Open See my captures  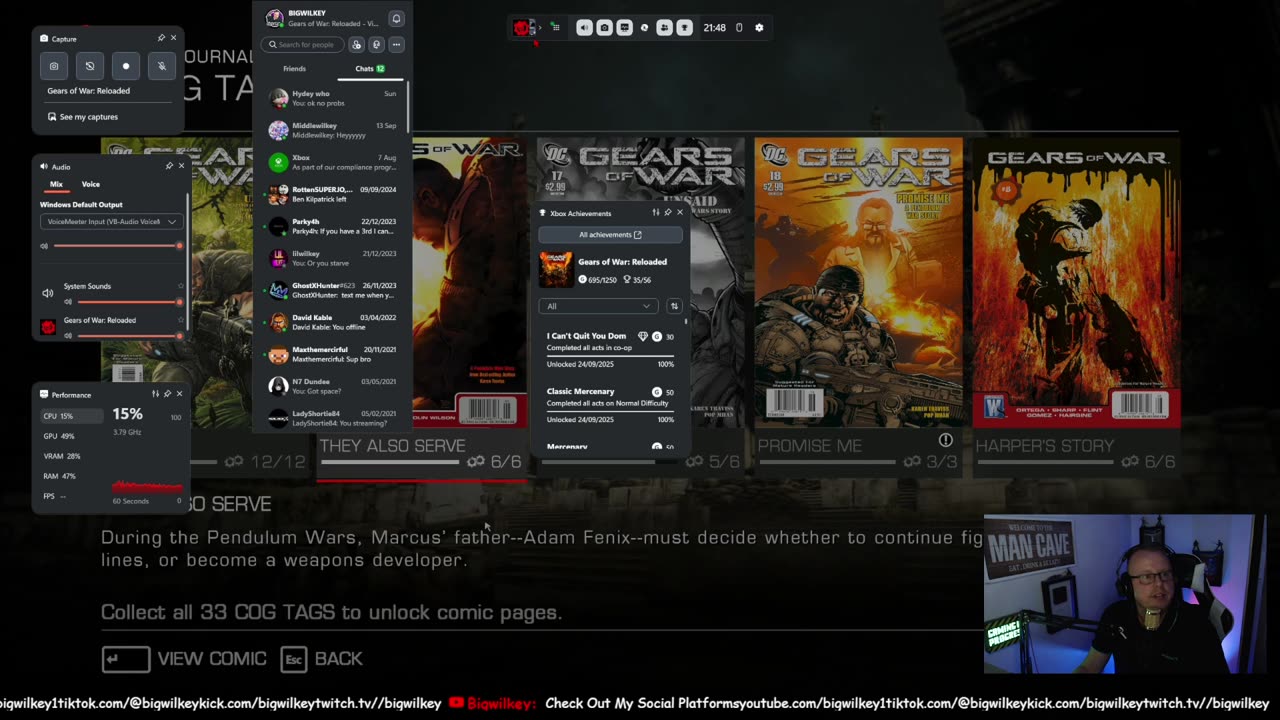point(83,117)
